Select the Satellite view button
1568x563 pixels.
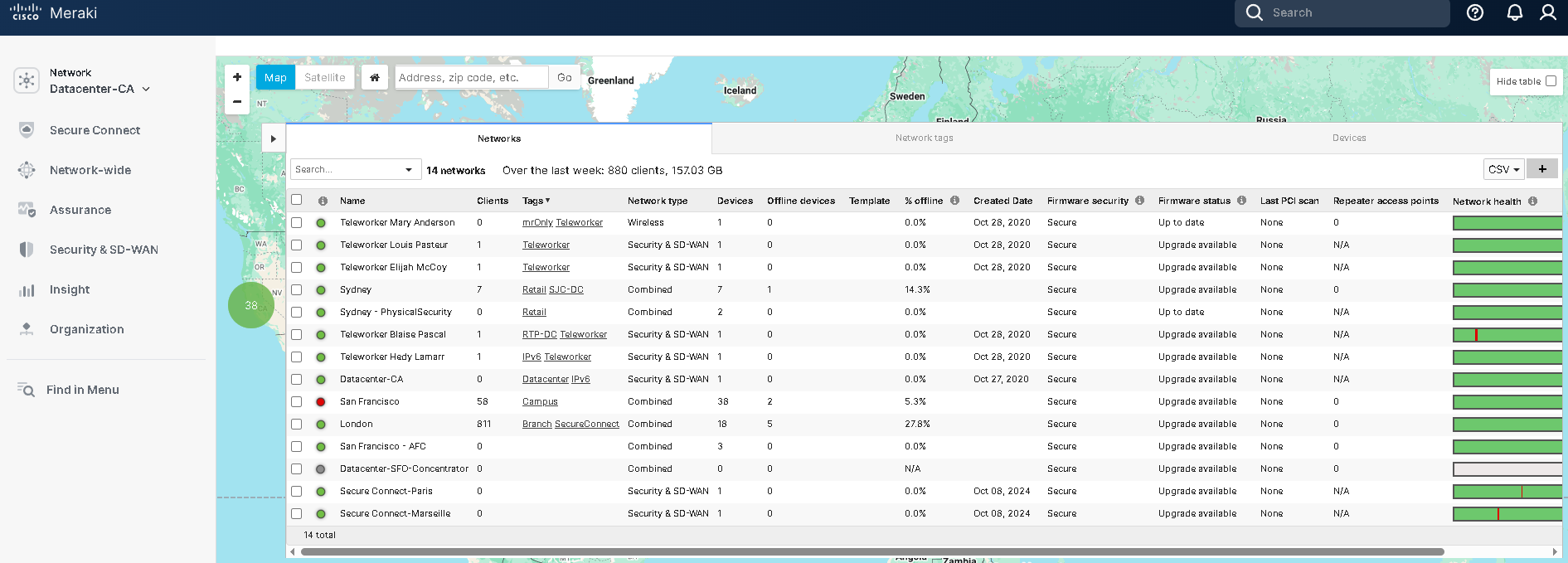325,77
